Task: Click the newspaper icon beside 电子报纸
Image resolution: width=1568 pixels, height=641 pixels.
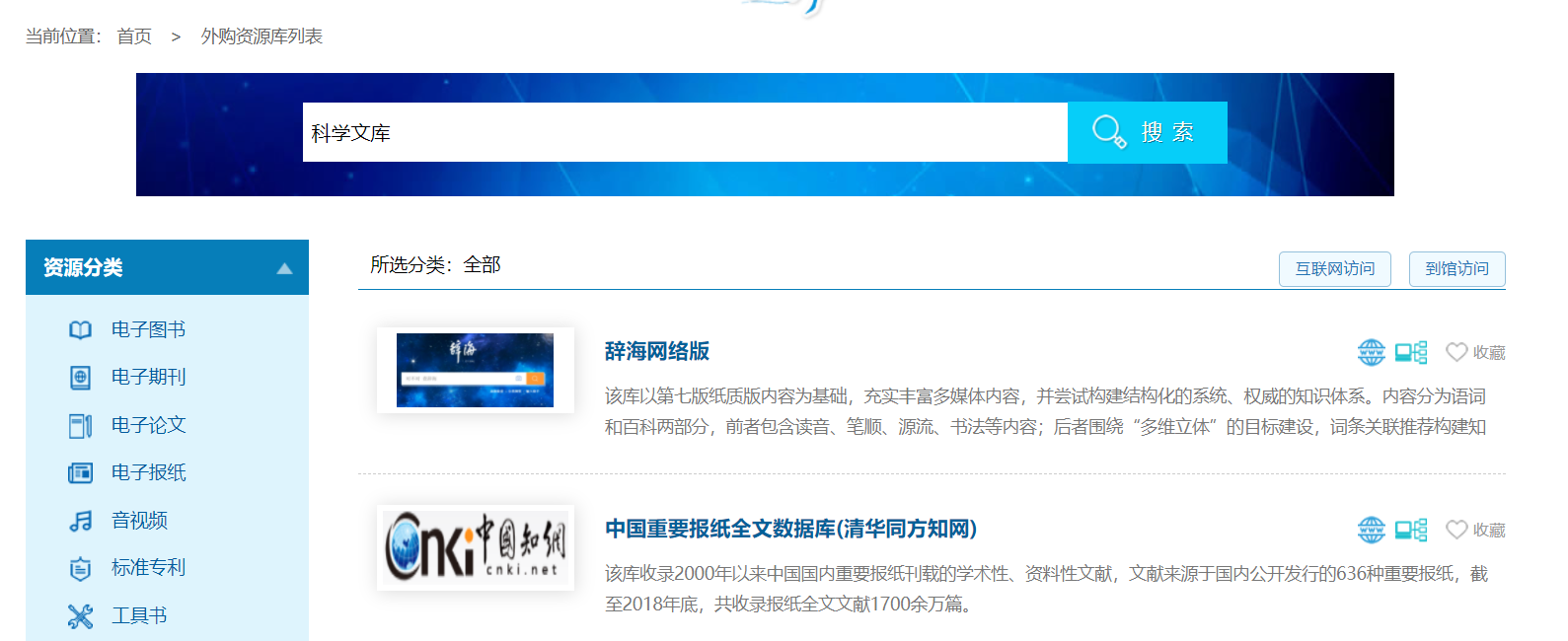Action: click(x=80, y=473)
